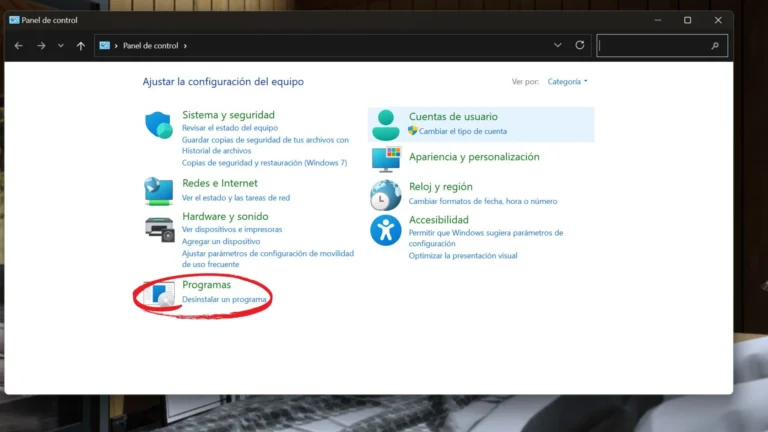Go up one folder level
Image resolution: width=768 pixels, height=432 pixels.
pyautogui.click(x=81, y=46)
